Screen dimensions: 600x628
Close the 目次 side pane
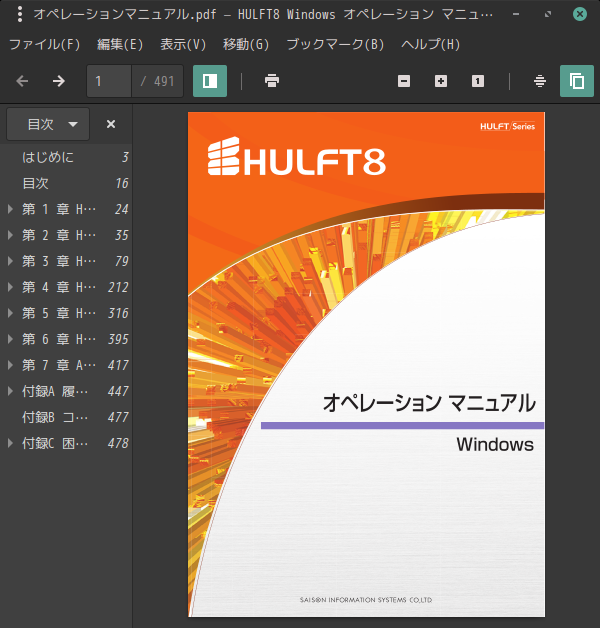click(x=111, y=124)
